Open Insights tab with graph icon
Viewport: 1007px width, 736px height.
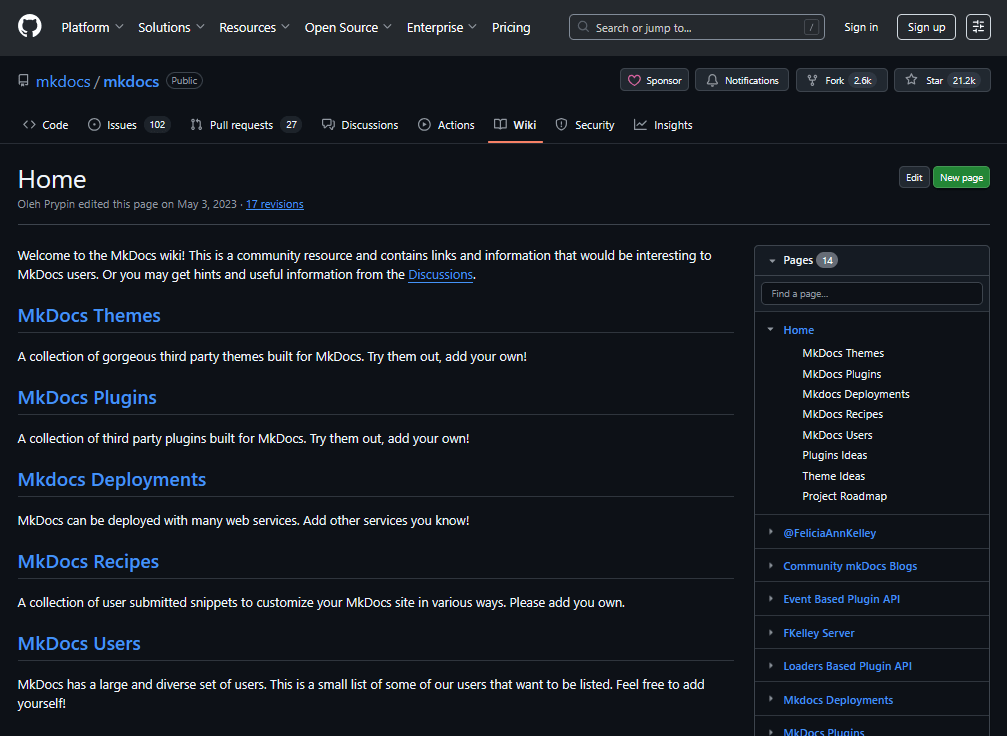click(663, 125)
